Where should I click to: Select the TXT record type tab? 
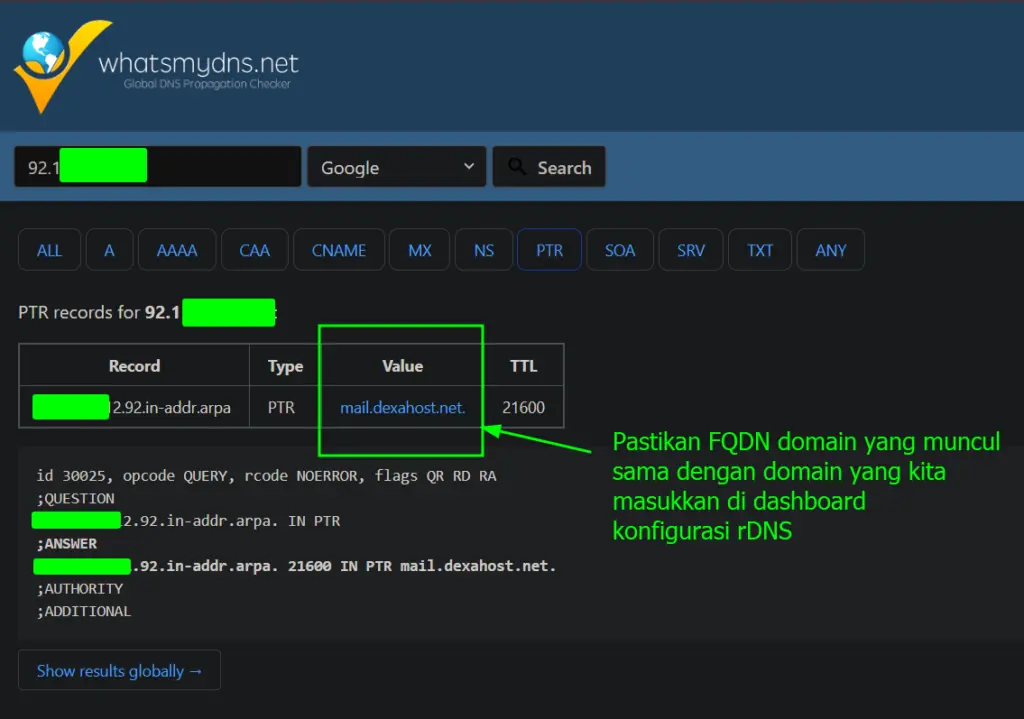point(760,249)
